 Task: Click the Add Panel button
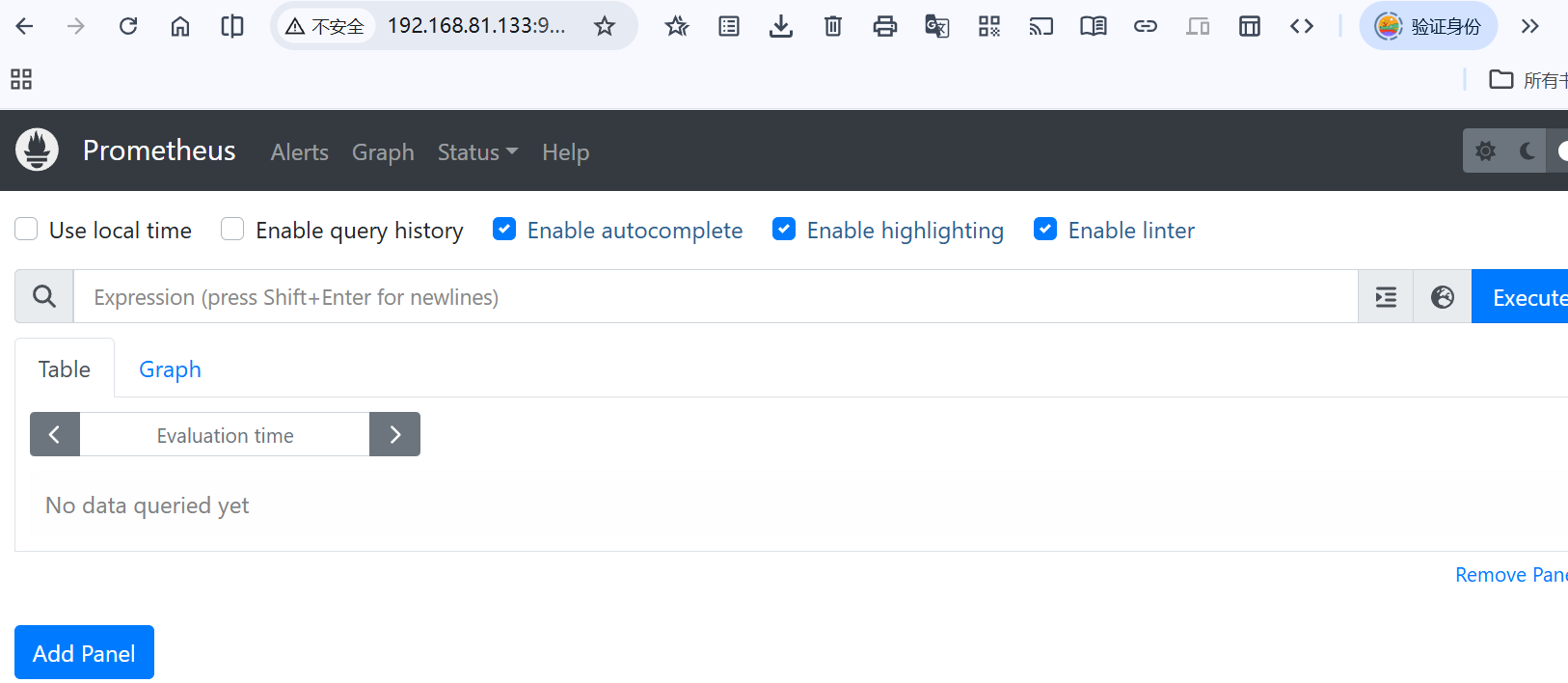coord(84,653)
